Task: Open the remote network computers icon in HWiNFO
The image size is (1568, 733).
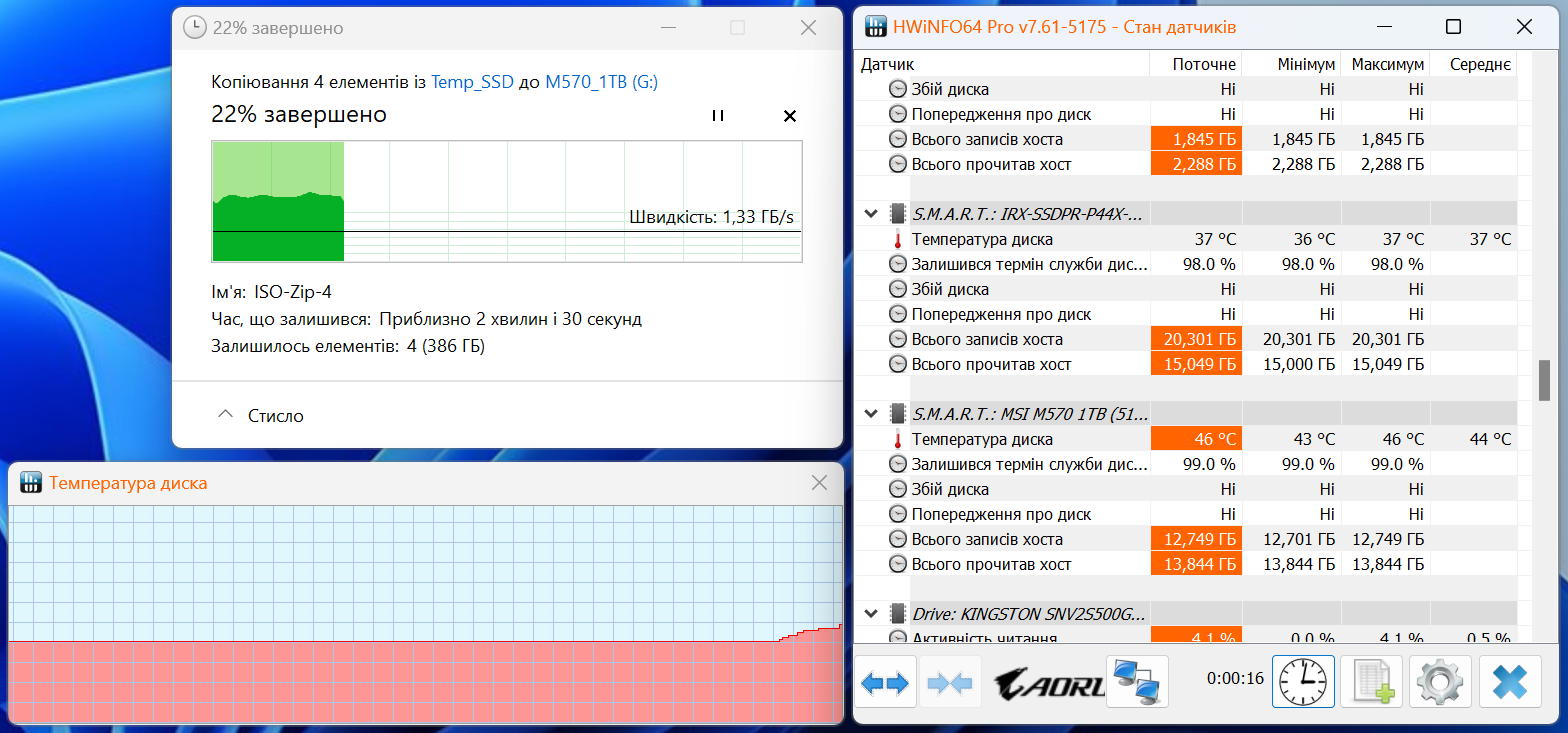Action: [1137, 682]
